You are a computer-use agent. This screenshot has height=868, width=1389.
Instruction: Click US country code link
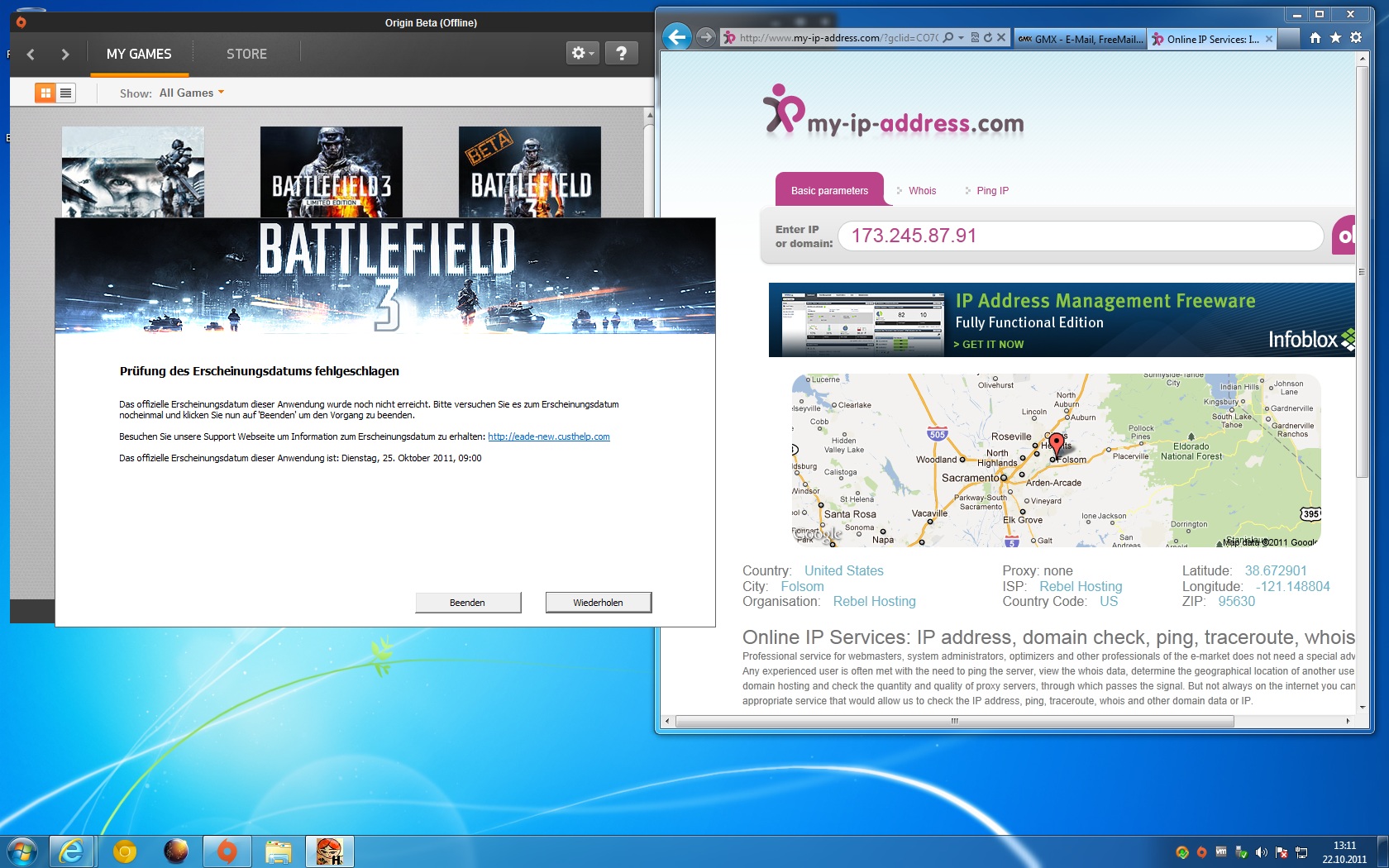[1109, 602]
